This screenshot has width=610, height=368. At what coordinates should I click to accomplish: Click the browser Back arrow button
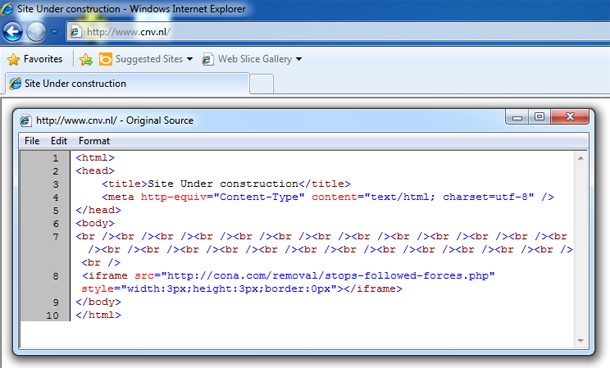(12, 32)
